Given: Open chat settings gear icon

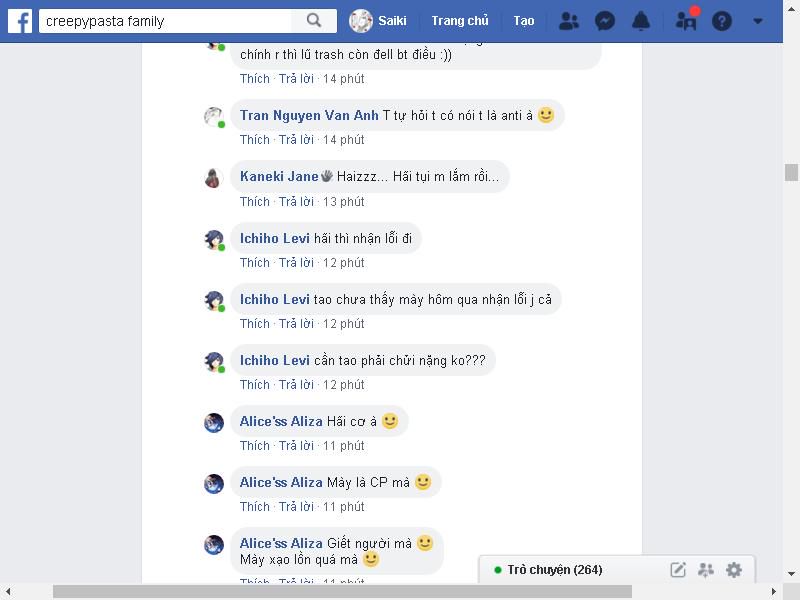Looking at the screenshot, I should point(734,569).
